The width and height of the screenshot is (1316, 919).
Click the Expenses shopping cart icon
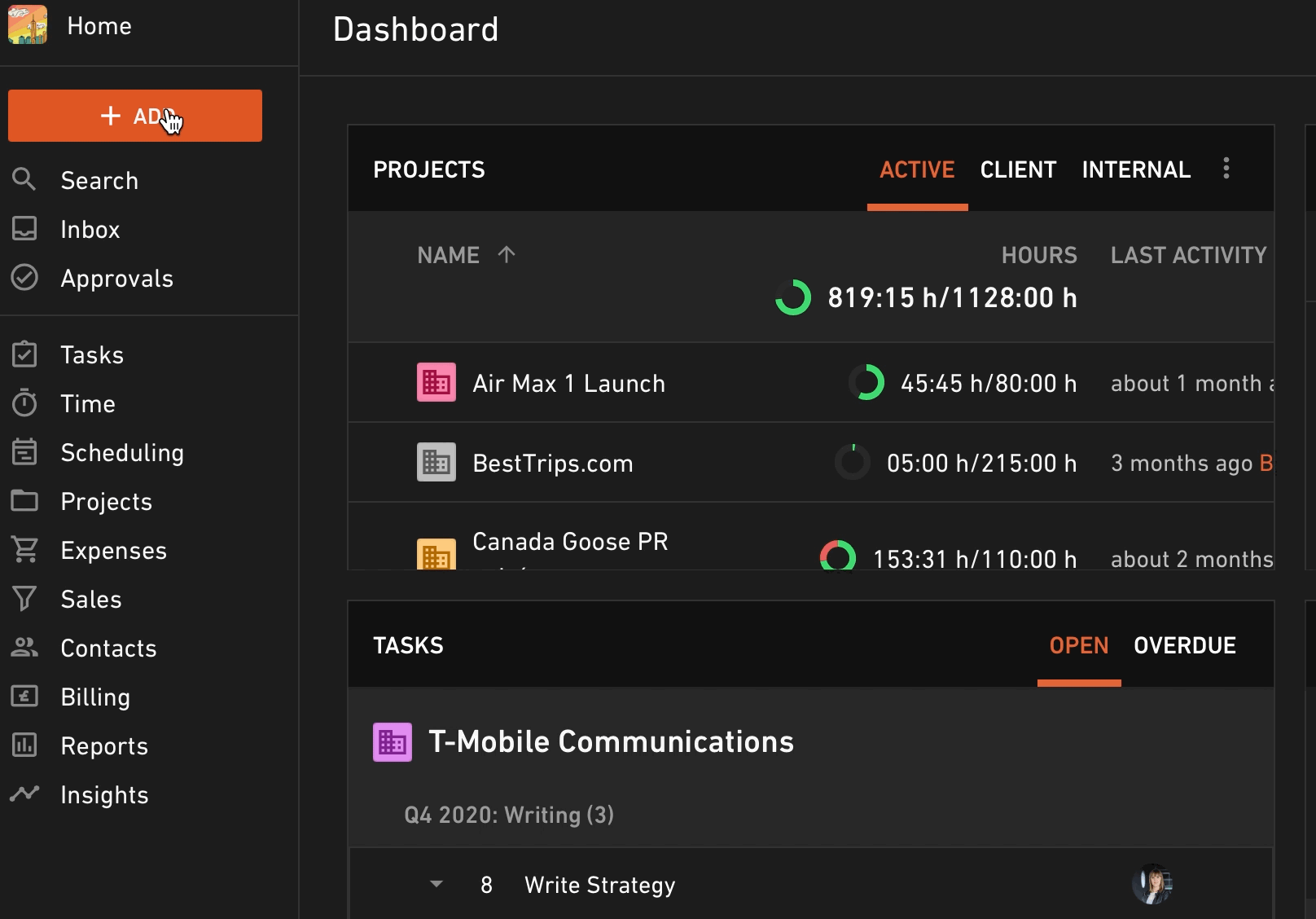24,550
